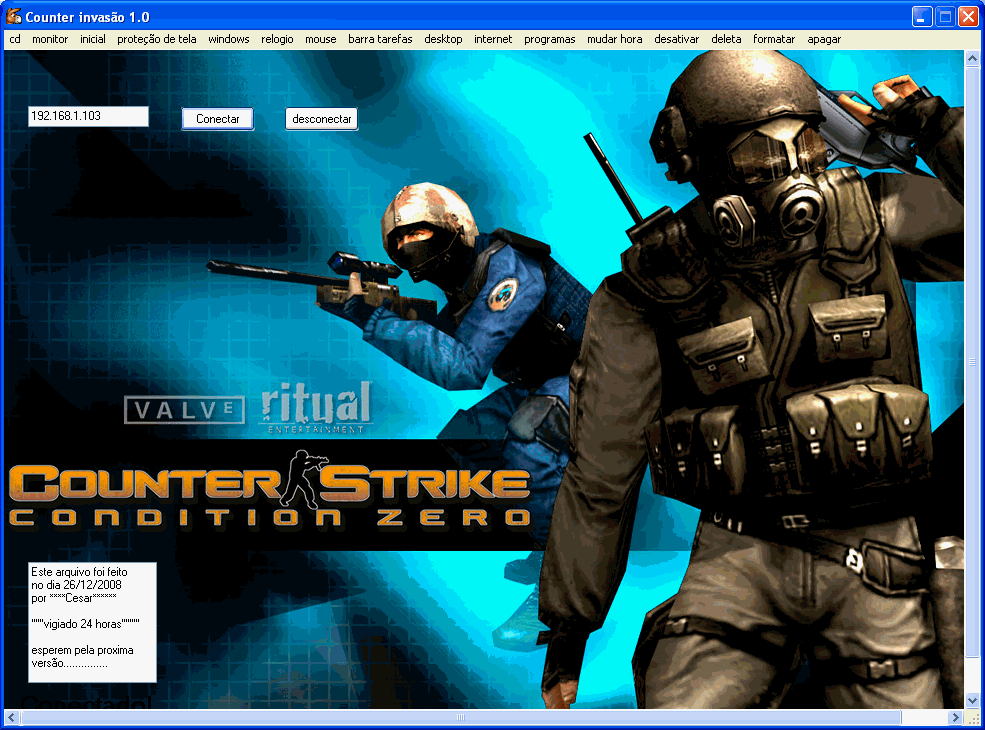Click the vertical scrollbar down arrow
Image resolution: width=985 pixels, height=730 pixels.
pyautogui.click(x=971, y=701)
